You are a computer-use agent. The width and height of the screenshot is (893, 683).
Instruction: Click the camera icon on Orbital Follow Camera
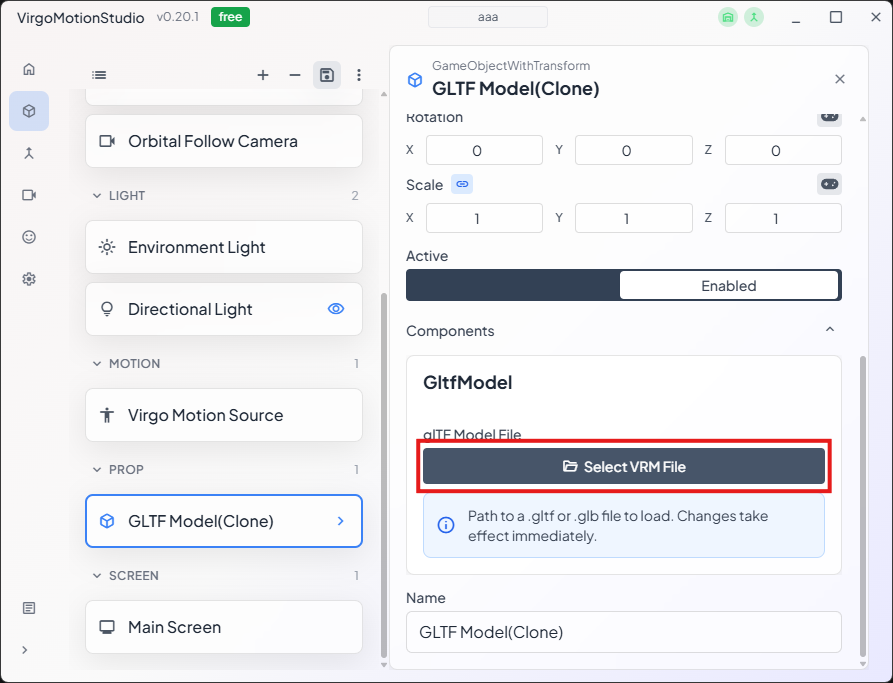pyautogui.click(x=107, y=141)
